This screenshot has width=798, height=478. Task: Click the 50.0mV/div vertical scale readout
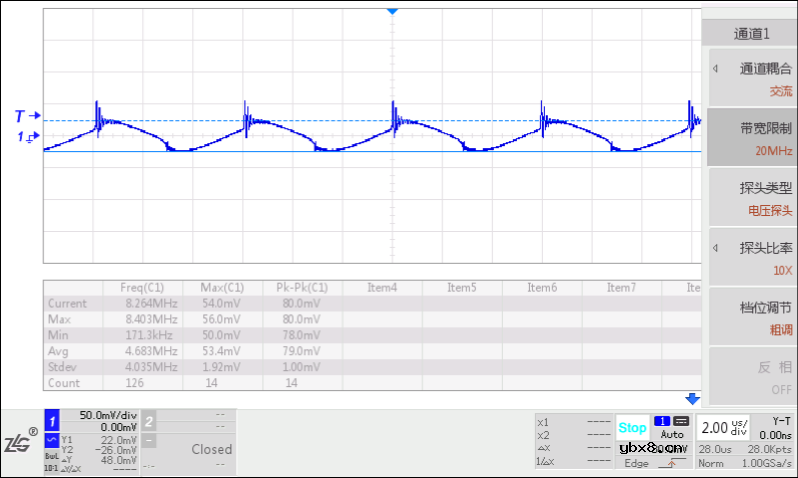(x=100, y=414)
